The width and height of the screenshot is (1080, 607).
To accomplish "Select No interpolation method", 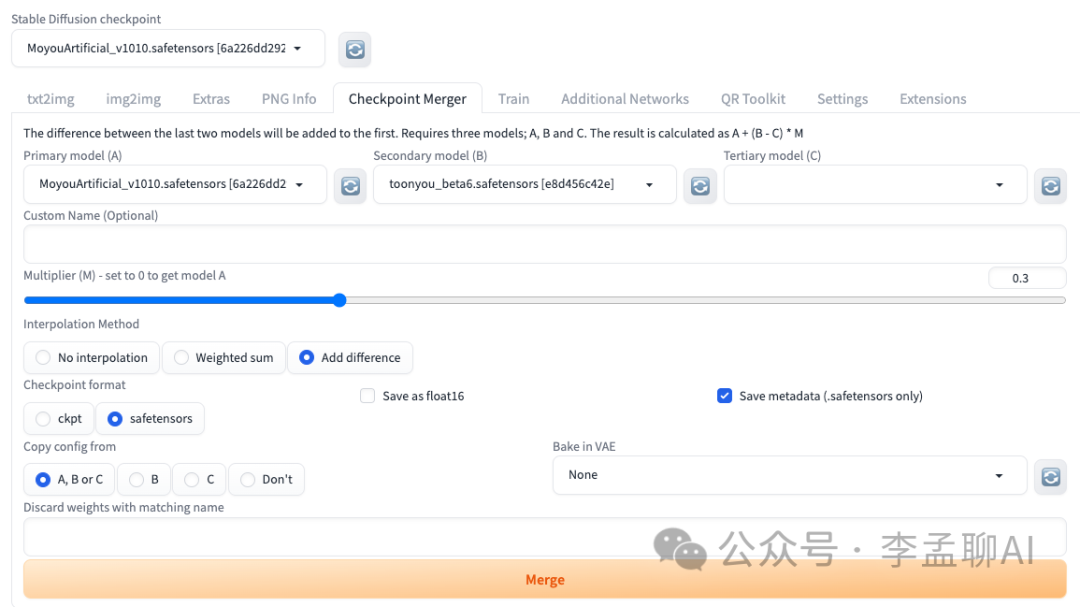I will coord(92,358).
